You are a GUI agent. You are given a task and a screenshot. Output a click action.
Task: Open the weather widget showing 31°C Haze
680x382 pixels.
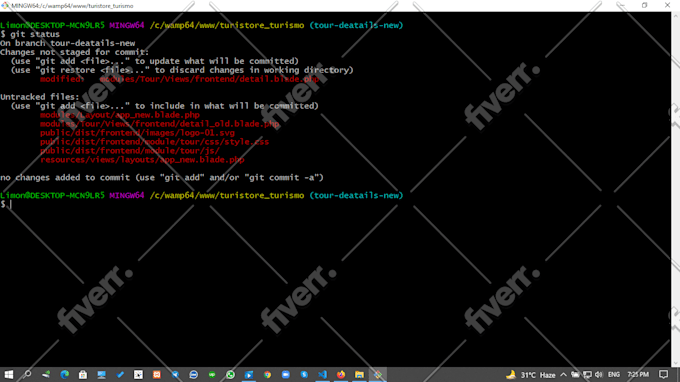click(x=531, y=375)
